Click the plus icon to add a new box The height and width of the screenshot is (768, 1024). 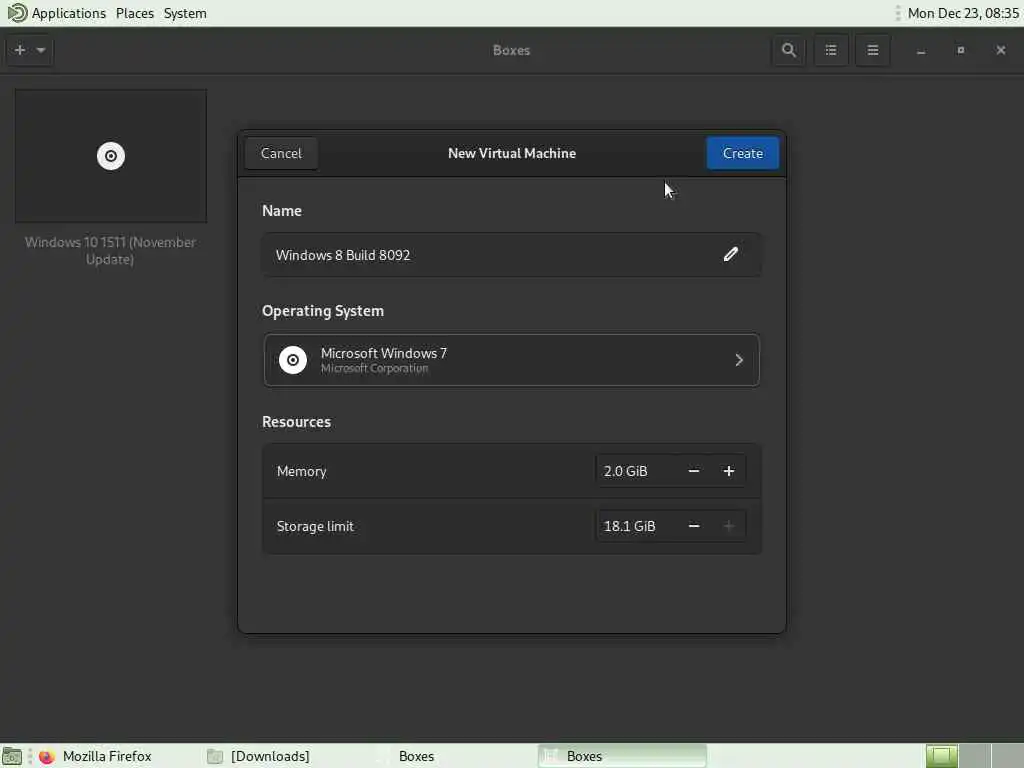pyautogui.click(x=20, y=50)
